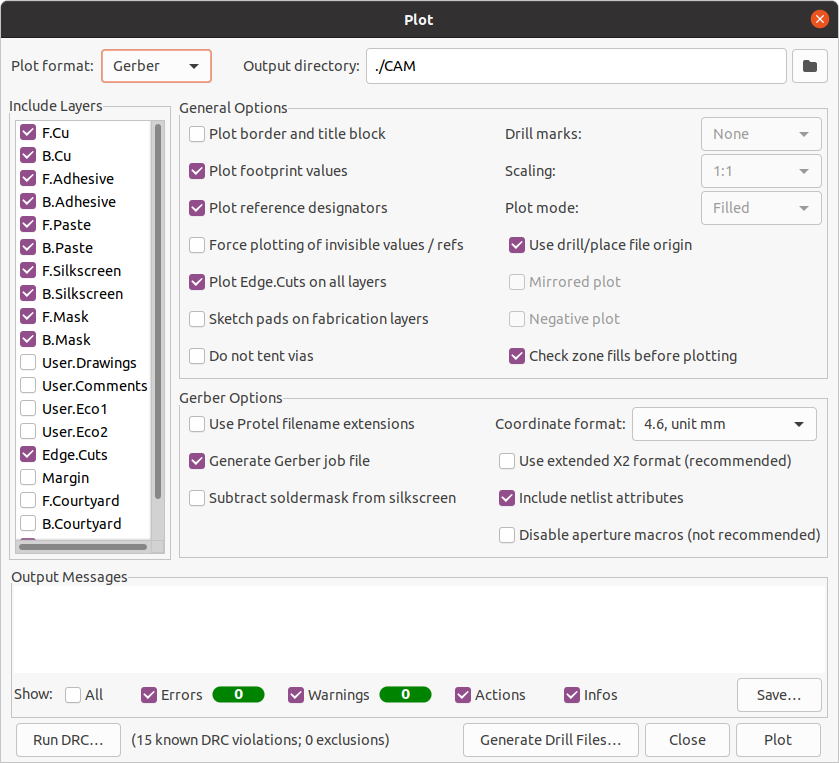The image size is (839, 763).
Task: Include the User.Drawings layer
Action: [28, 363]
